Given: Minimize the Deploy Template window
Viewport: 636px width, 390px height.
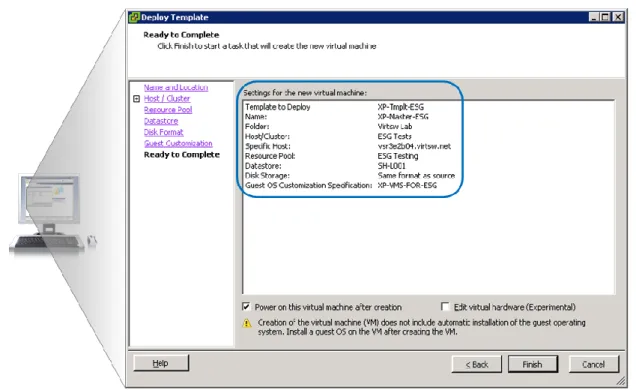Looking at the screenshot, I should coord(594,17).
